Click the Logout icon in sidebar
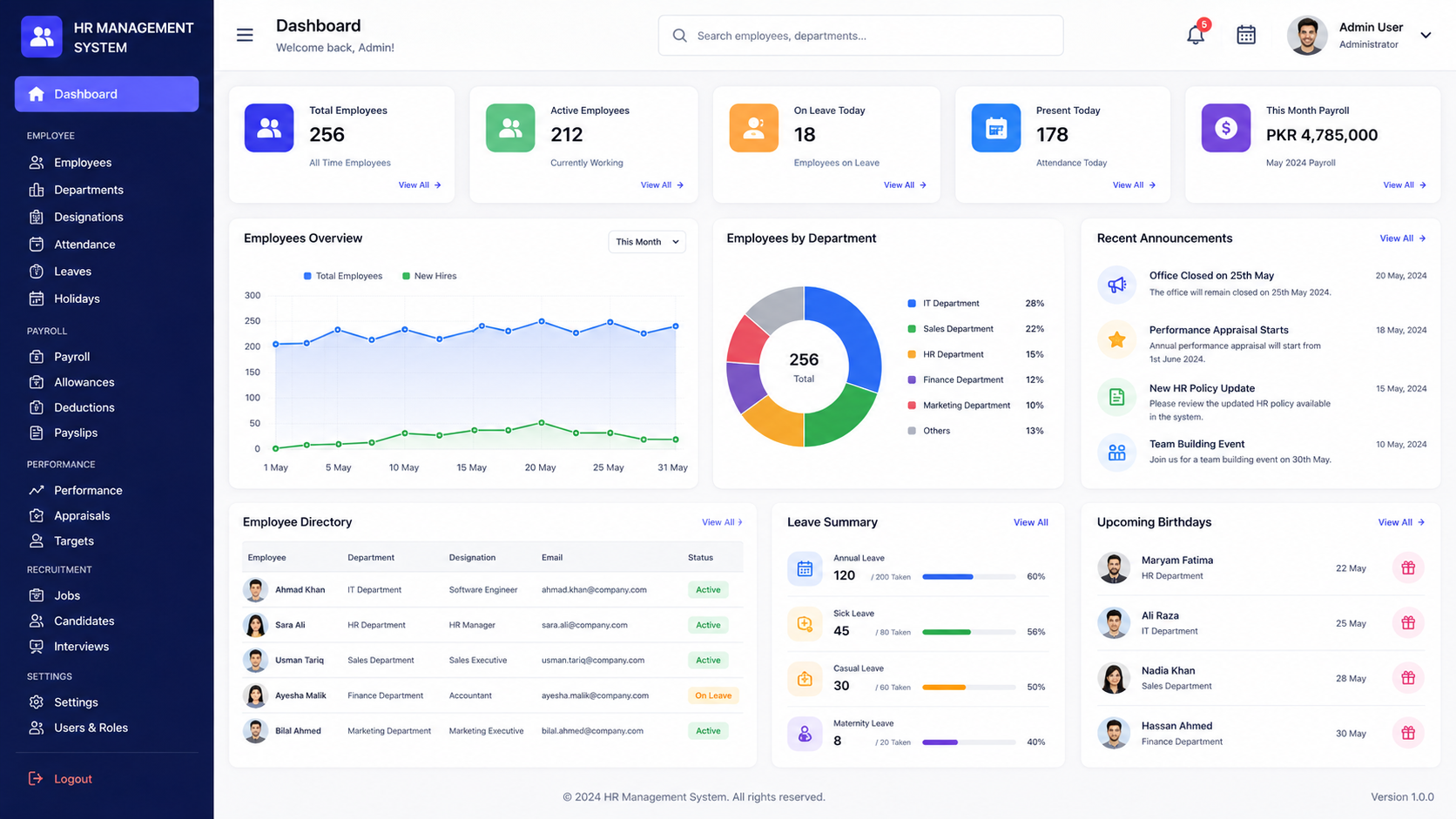Viewport: 1456px width, 819px height. pyautogui.click(x=36, y=778)
